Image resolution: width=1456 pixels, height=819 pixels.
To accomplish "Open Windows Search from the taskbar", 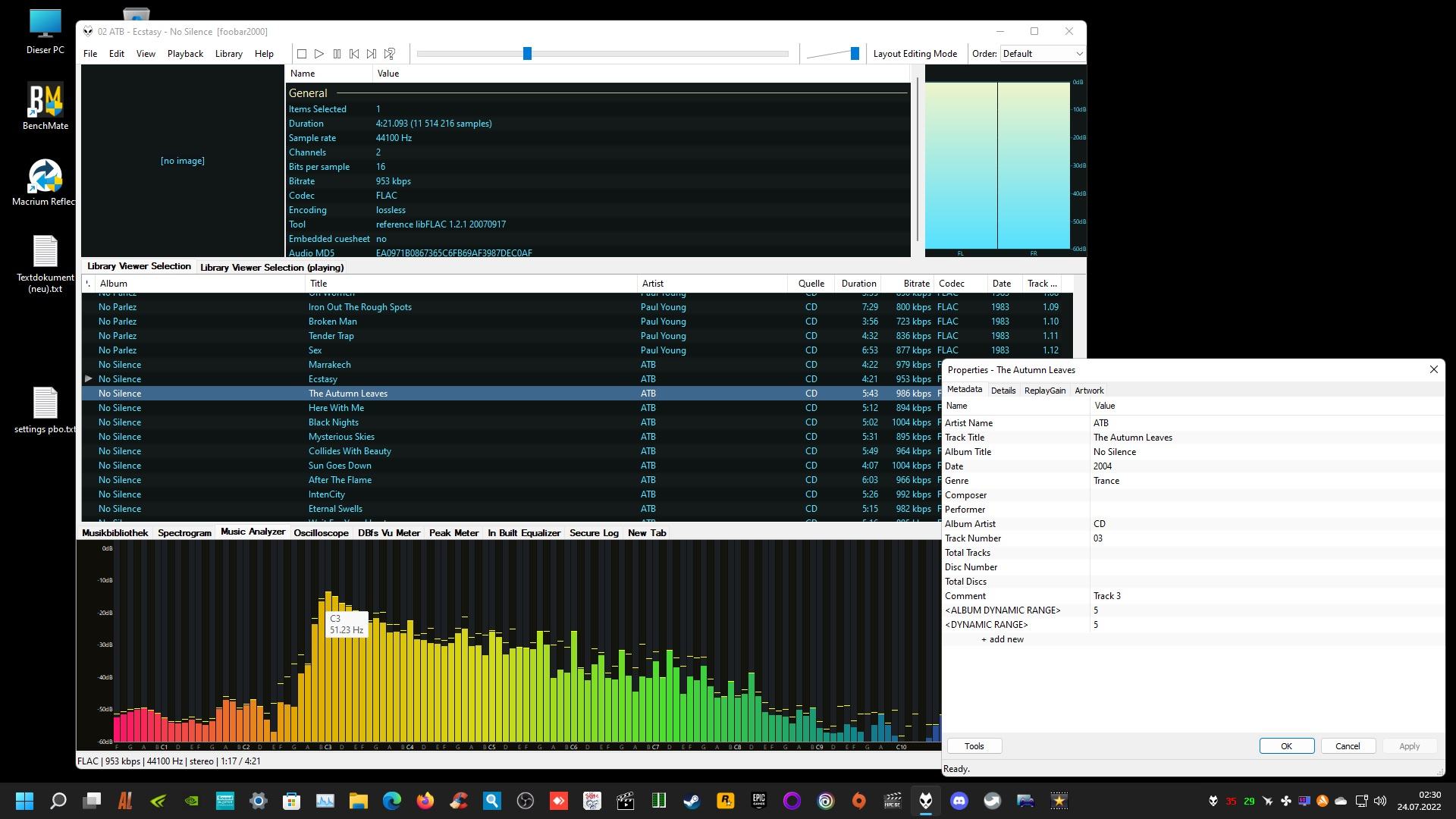I will [58, 801].
